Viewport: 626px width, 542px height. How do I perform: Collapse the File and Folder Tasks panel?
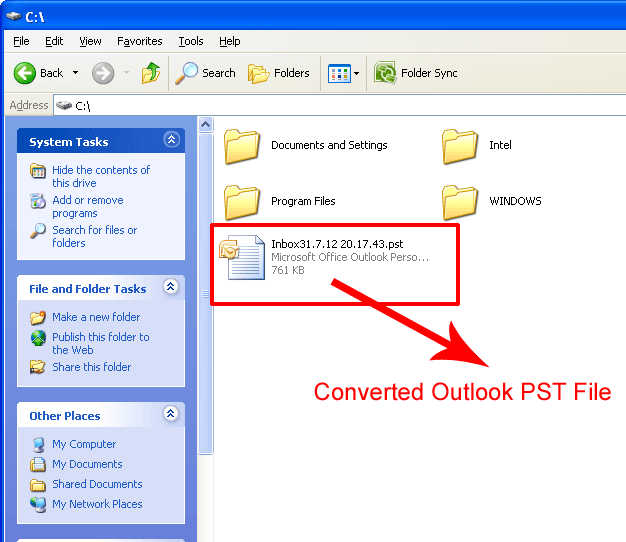(x=170, y=287)
